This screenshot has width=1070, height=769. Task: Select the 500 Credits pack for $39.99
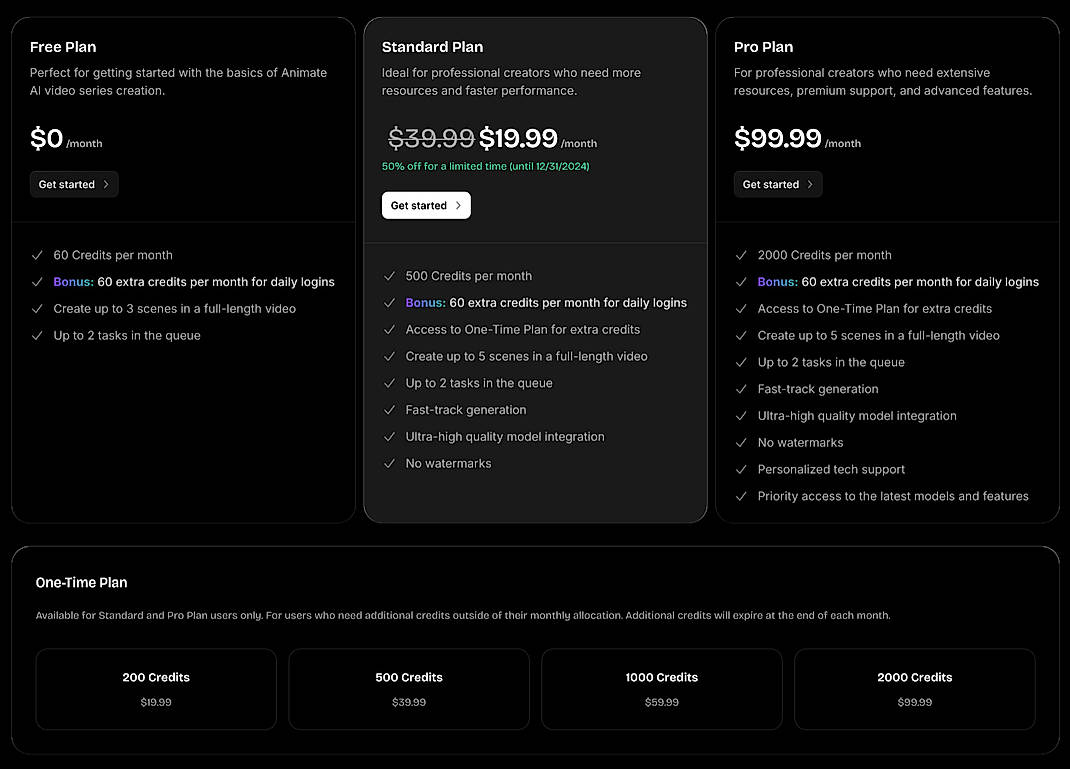[408, 689]
